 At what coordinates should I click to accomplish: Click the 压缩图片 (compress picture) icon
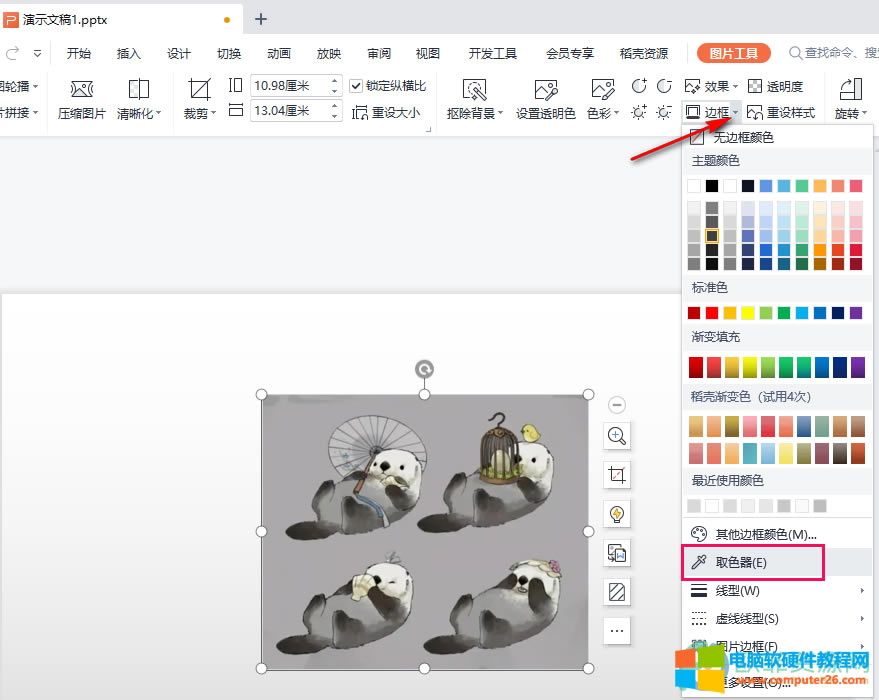pos(82,90)
